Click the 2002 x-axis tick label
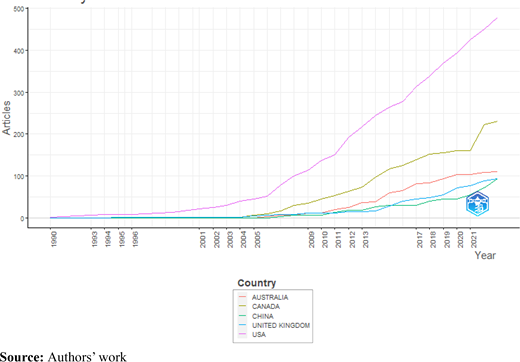Viewport: 520px width, 362px height. (217, 239)
